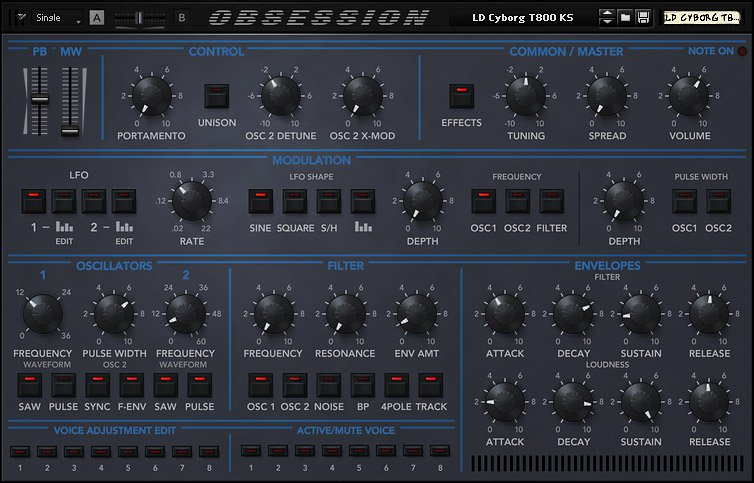Click the pulse width DEPTH knob

(x=624, y=201)
